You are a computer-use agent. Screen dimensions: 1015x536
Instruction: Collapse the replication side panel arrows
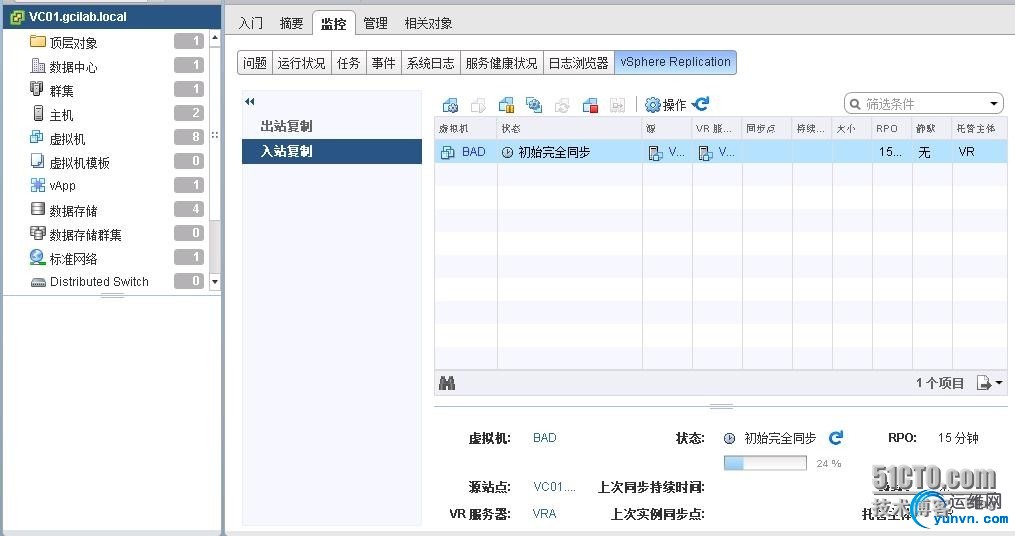click(x=250, y=101)
